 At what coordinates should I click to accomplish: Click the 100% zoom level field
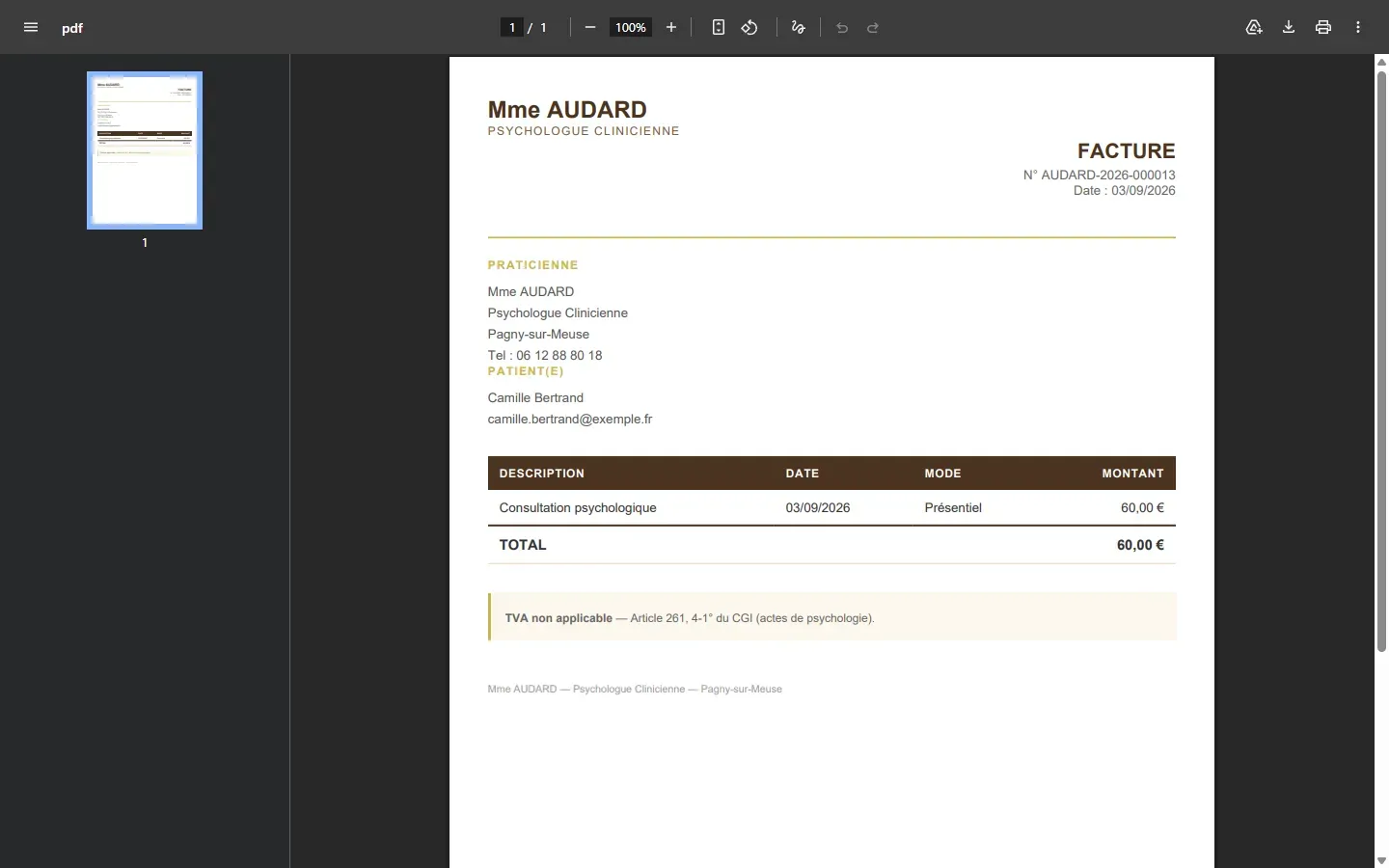pos(631,27)
